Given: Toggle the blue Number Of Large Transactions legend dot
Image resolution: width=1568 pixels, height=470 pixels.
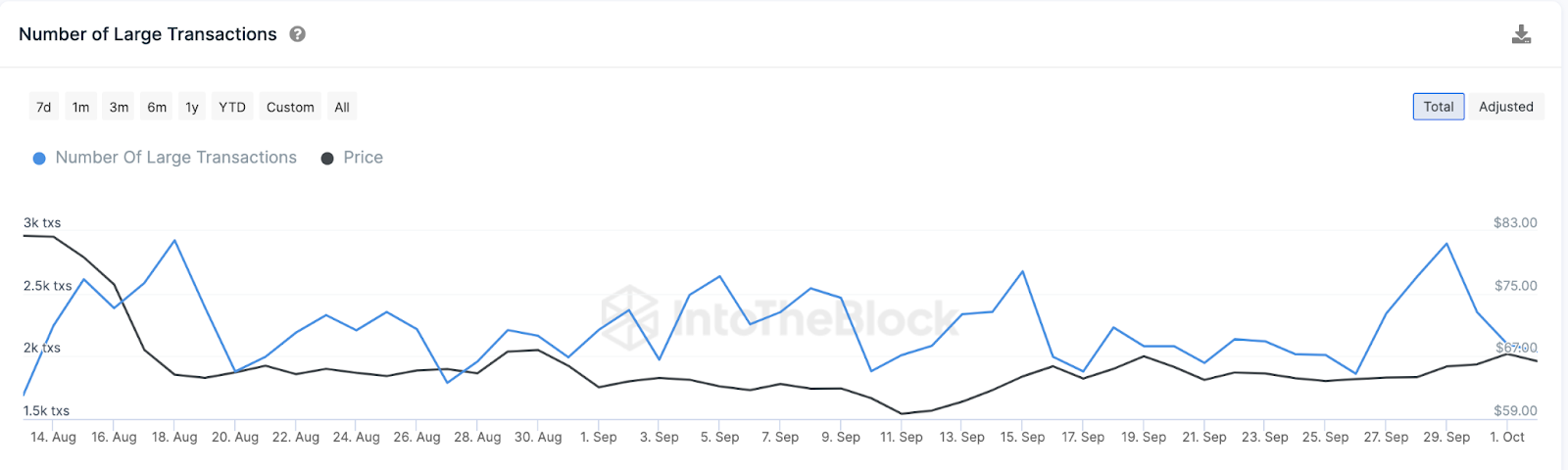Looking at the screenshot, I should (x=39, y=159).
